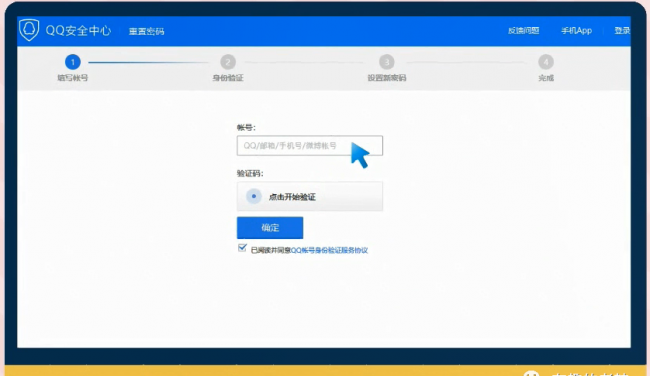
Task: Click the 登录 login link
Action: (622, 31)
